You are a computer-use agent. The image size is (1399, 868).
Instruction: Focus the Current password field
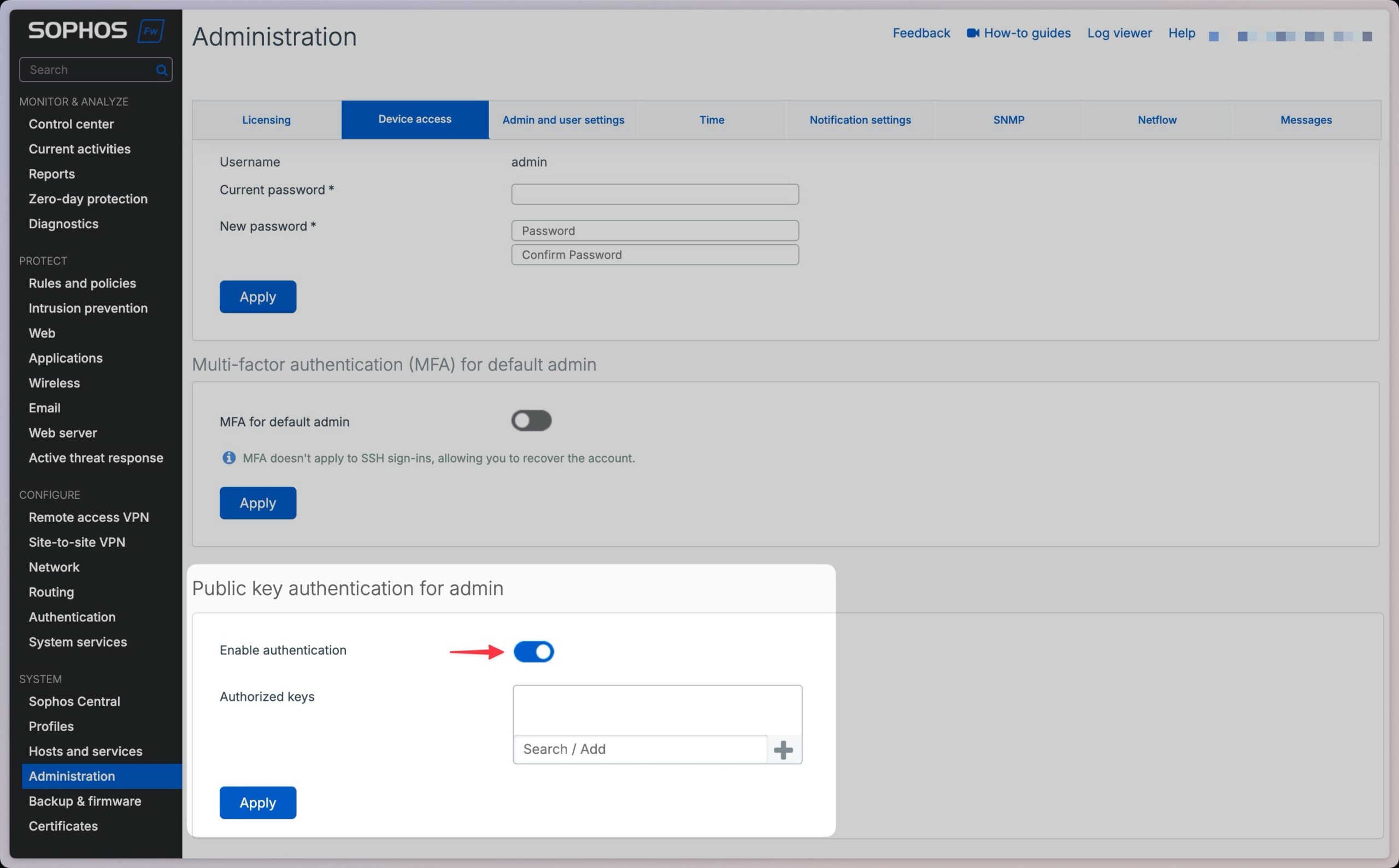point(655,194)
